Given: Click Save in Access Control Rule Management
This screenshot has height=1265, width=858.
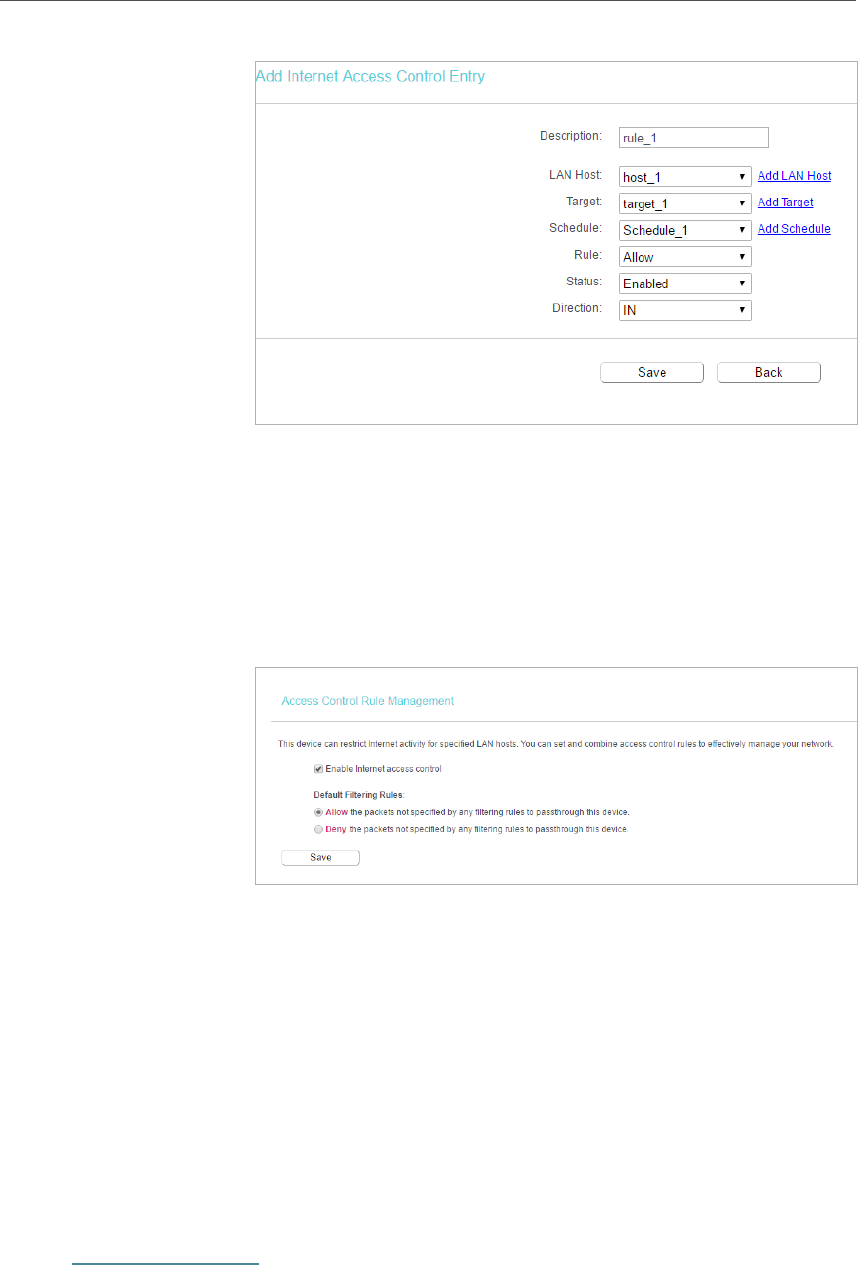Looking at the screenshot, I should [x=320, y=858].
